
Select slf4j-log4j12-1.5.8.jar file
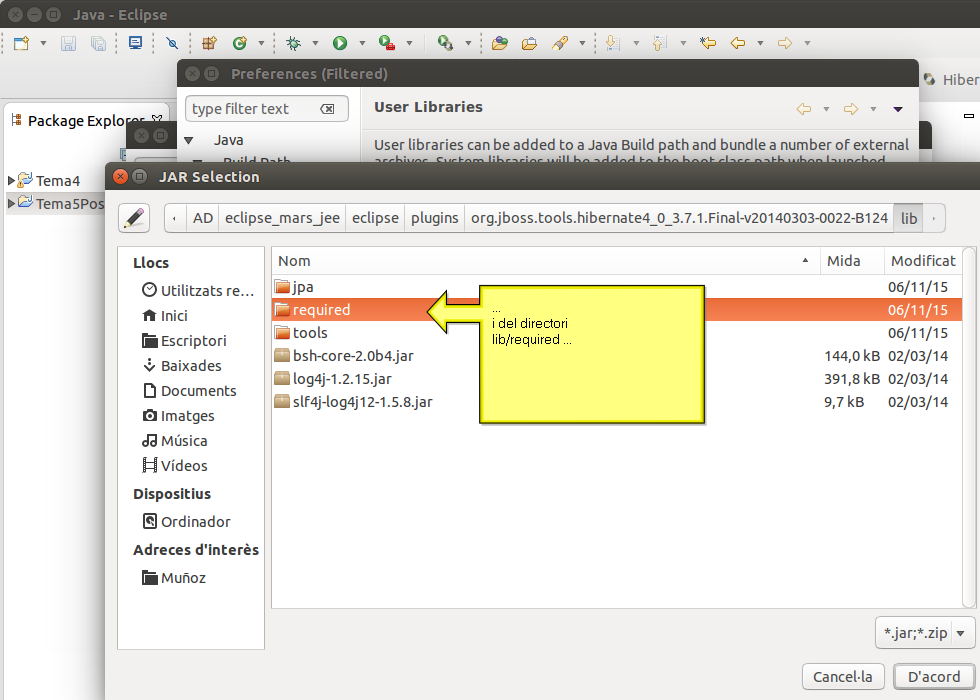point(616,402)
